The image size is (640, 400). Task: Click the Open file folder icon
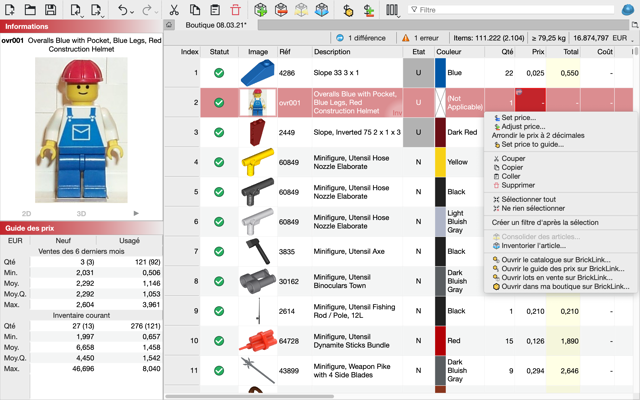(x=30, y=9)
